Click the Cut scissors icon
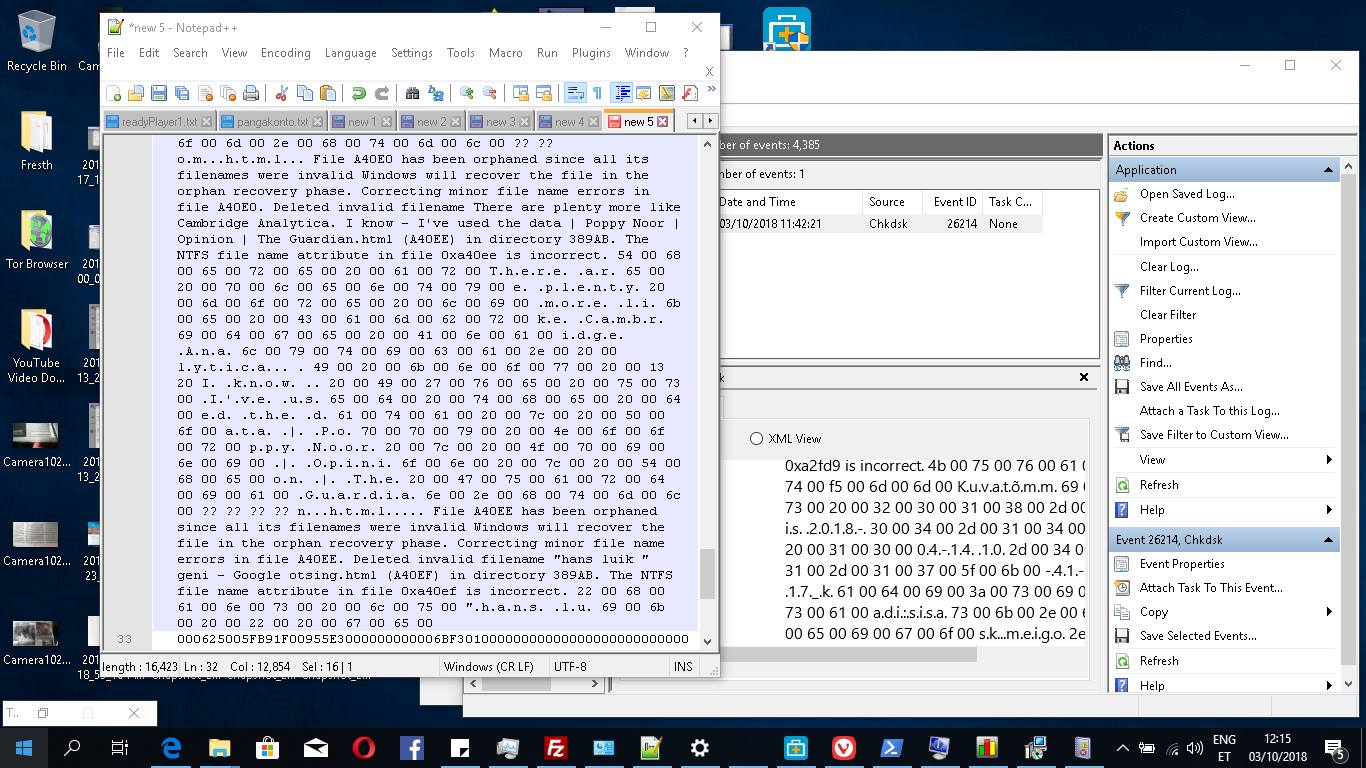 pos(281,93)
